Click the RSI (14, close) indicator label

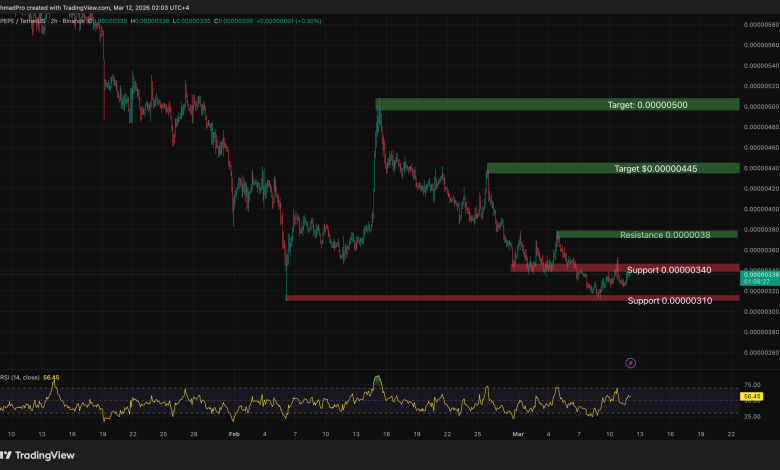tap(20, 377)
